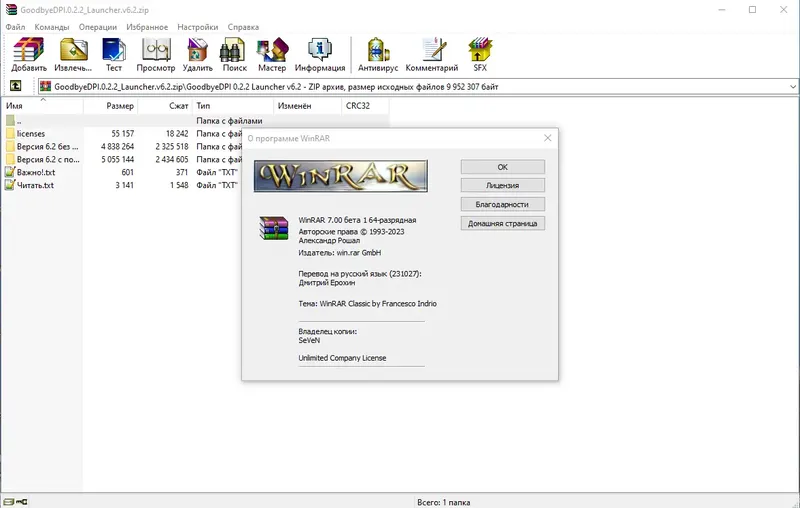This screenshot has height=508, width=800.
Task: Open the Команды menu
Action: [x=52, y=27]
